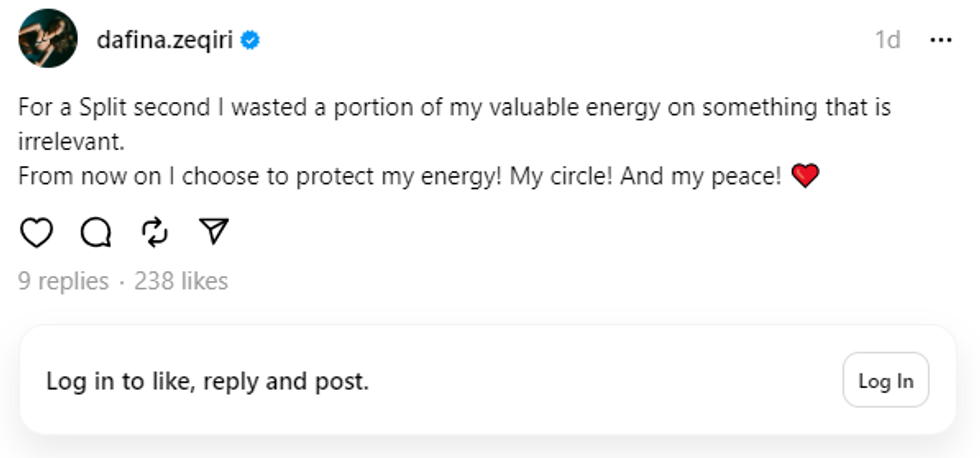Share the post via the paper plane icon

[x=214, y=233]
